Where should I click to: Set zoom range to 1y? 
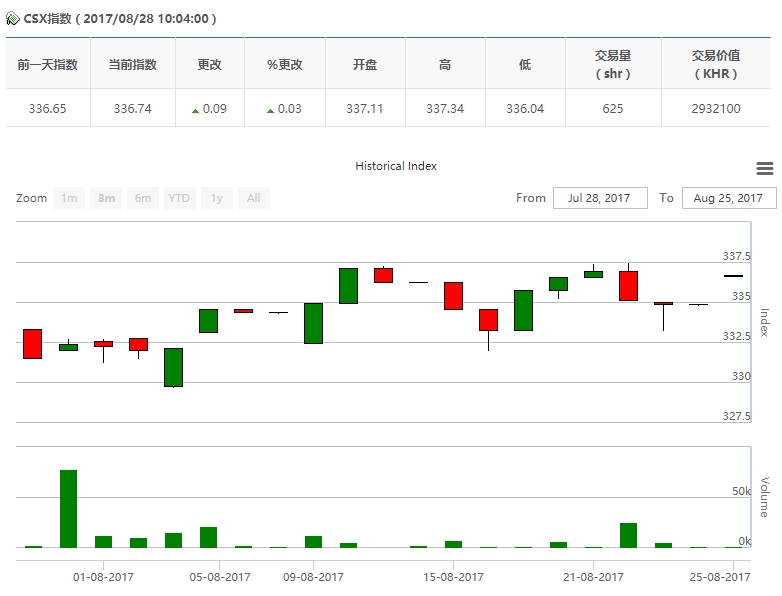216,198
